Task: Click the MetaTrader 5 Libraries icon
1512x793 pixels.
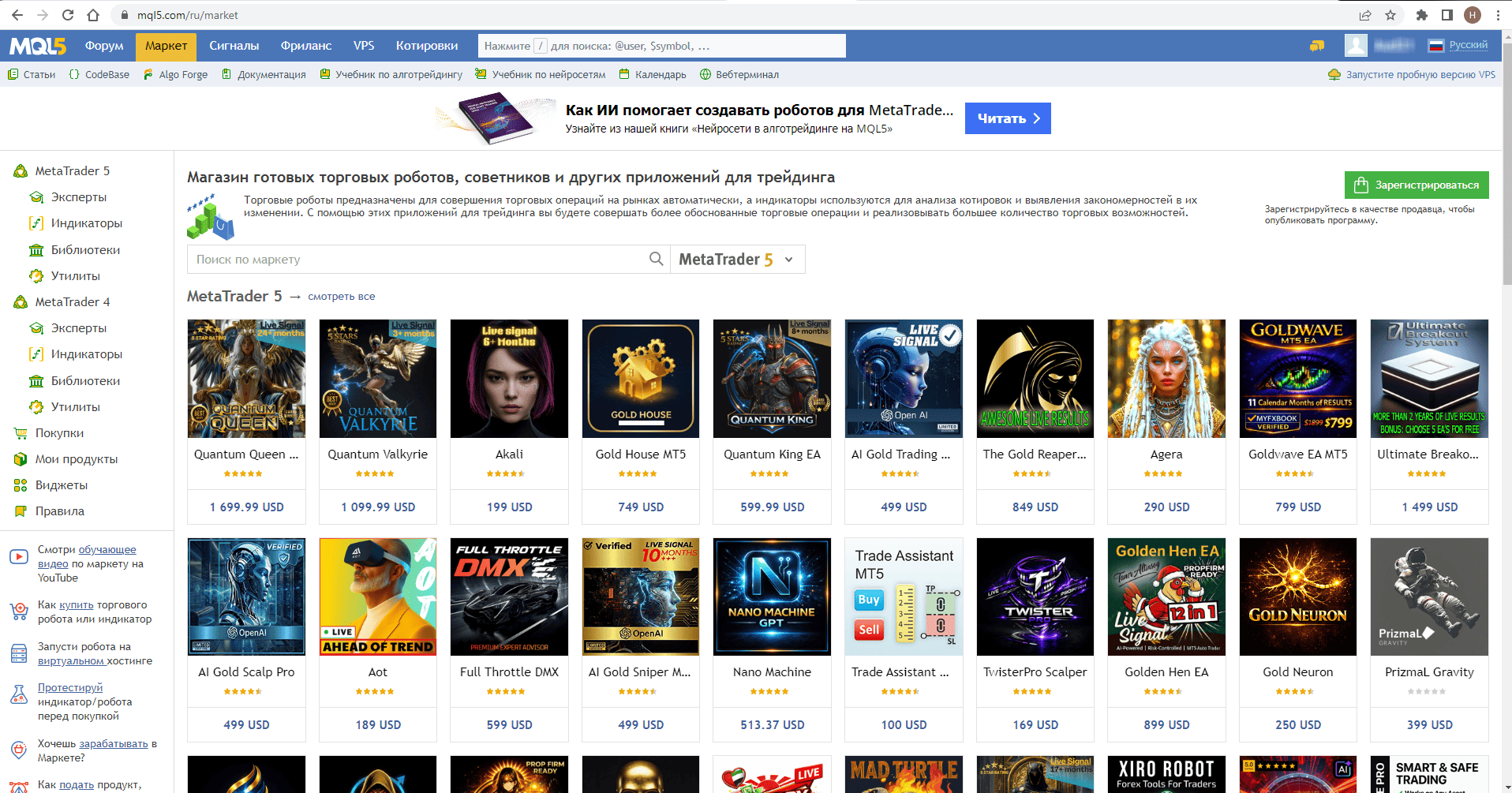Action: pyautogui.click(x=36, y=250)
